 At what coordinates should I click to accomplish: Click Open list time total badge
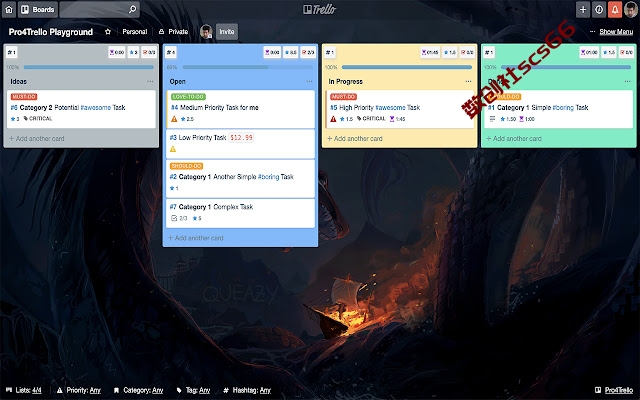[272, 52]
